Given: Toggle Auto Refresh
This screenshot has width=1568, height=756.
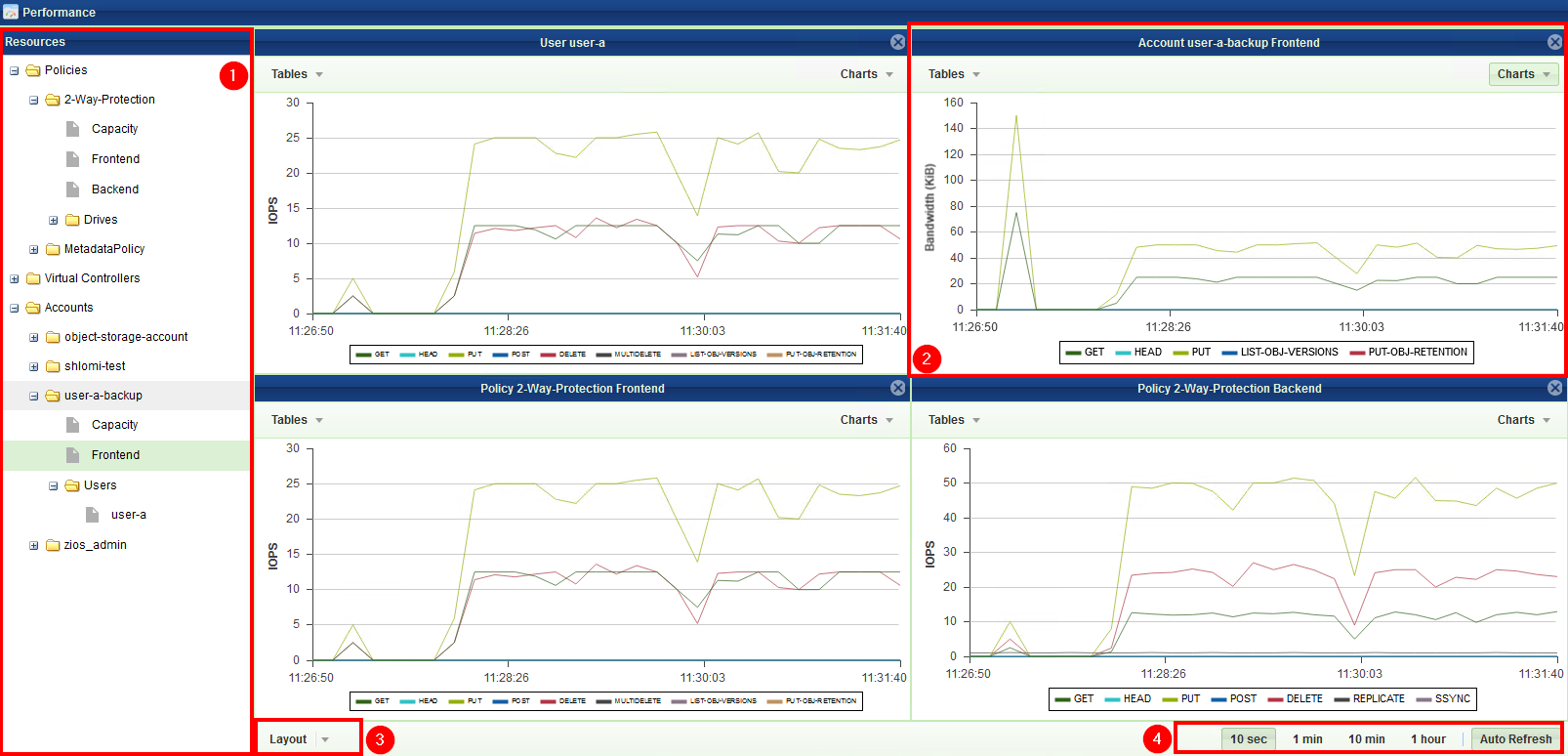Looking at the screenshot, I should tap(1515, 739).
